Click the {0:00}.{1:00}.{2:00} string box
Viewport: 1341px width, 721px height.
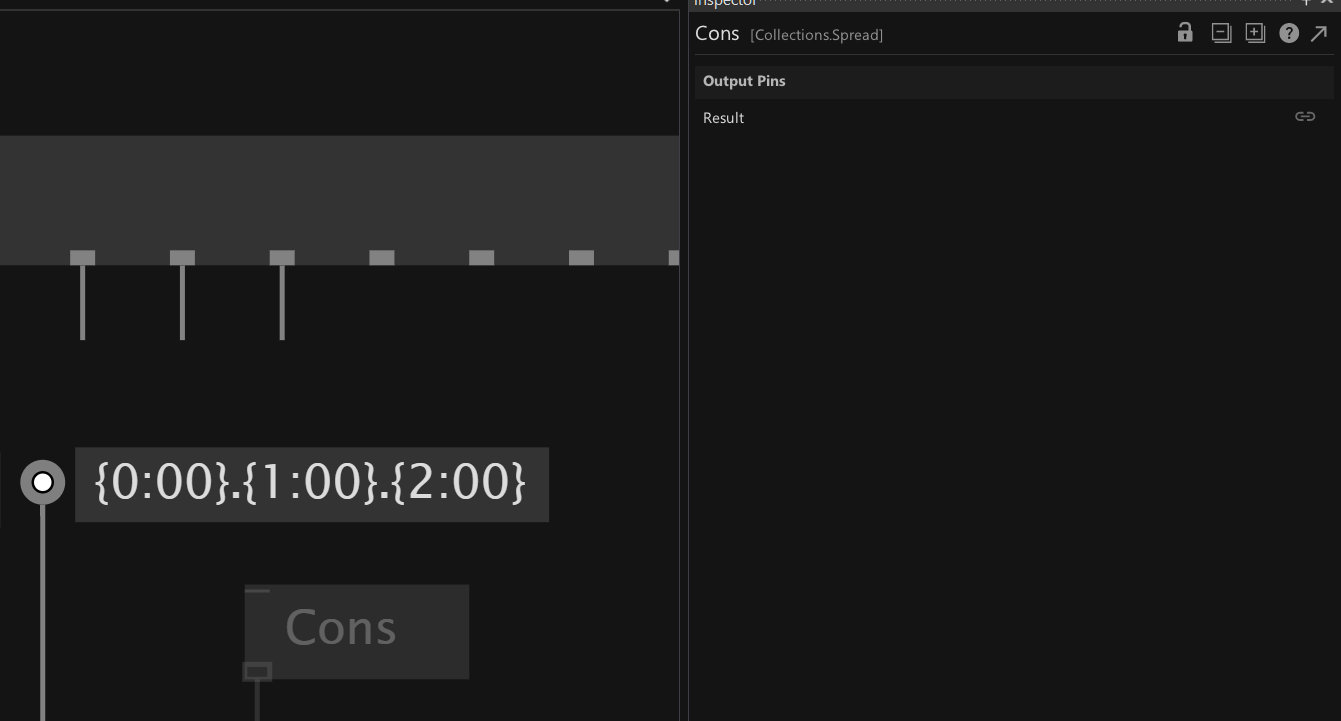[311, 484]
